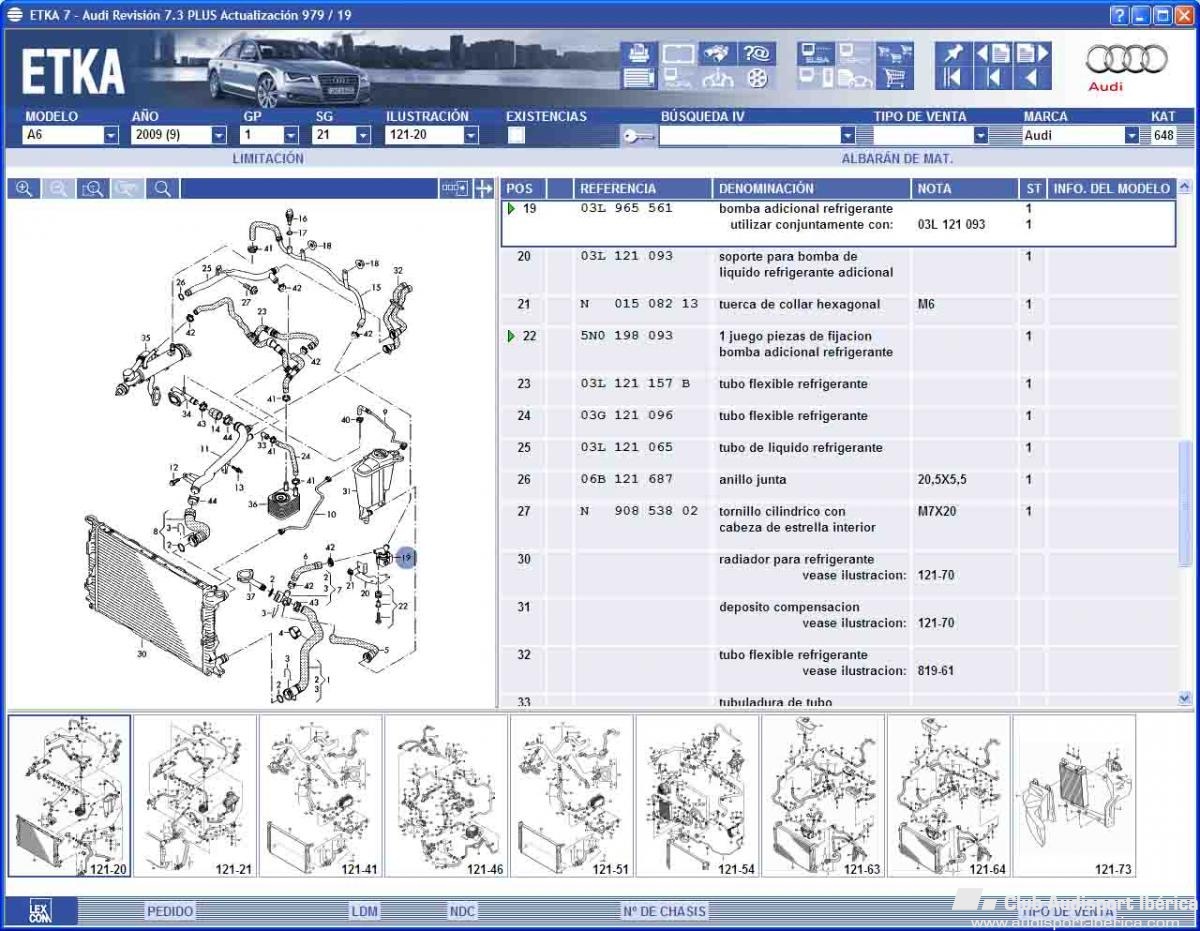Click the ?@ help icon
This screenshot has width=1200, height=931.
coord(757,53)
